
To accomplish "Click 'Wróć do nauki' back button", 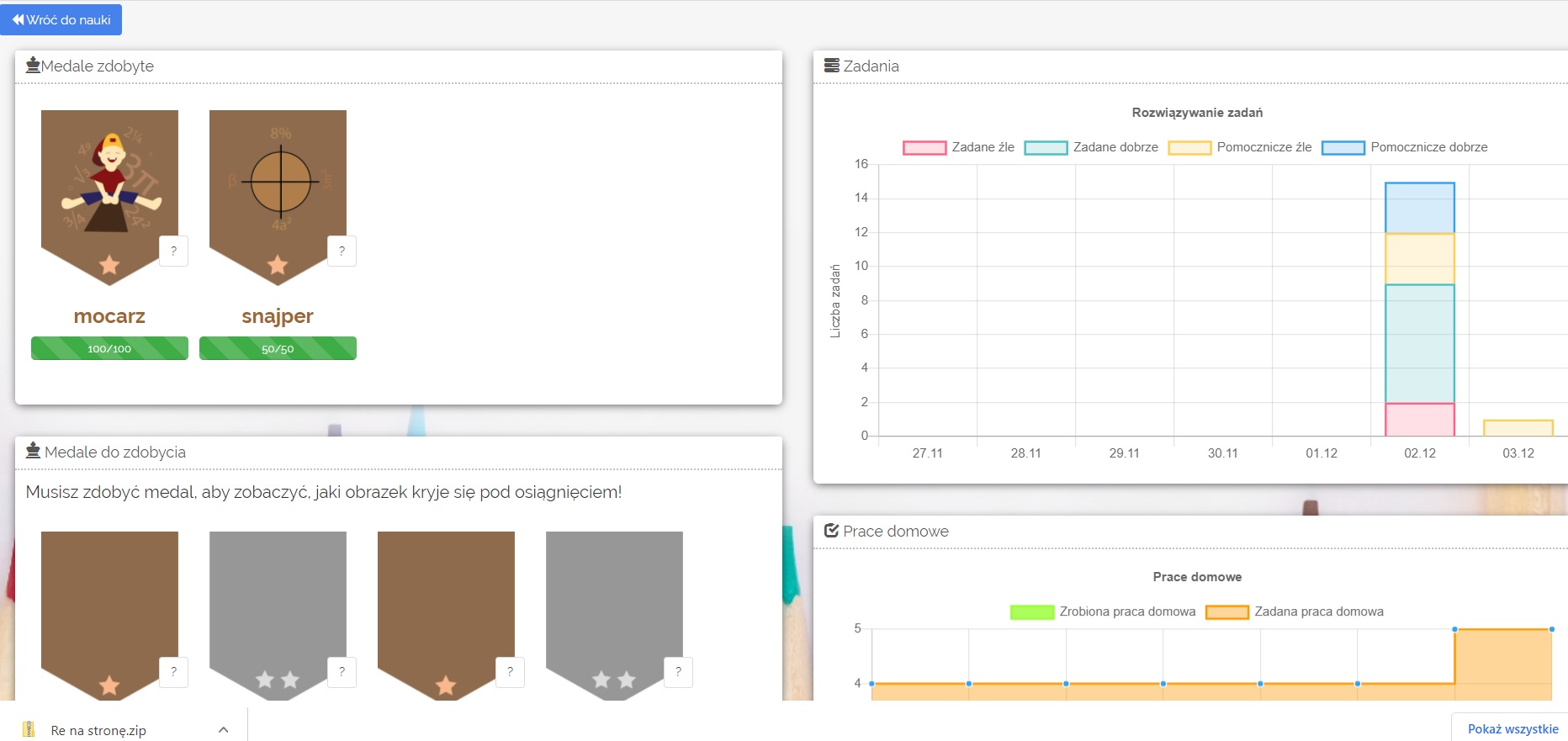I will [x=61, y=19].
